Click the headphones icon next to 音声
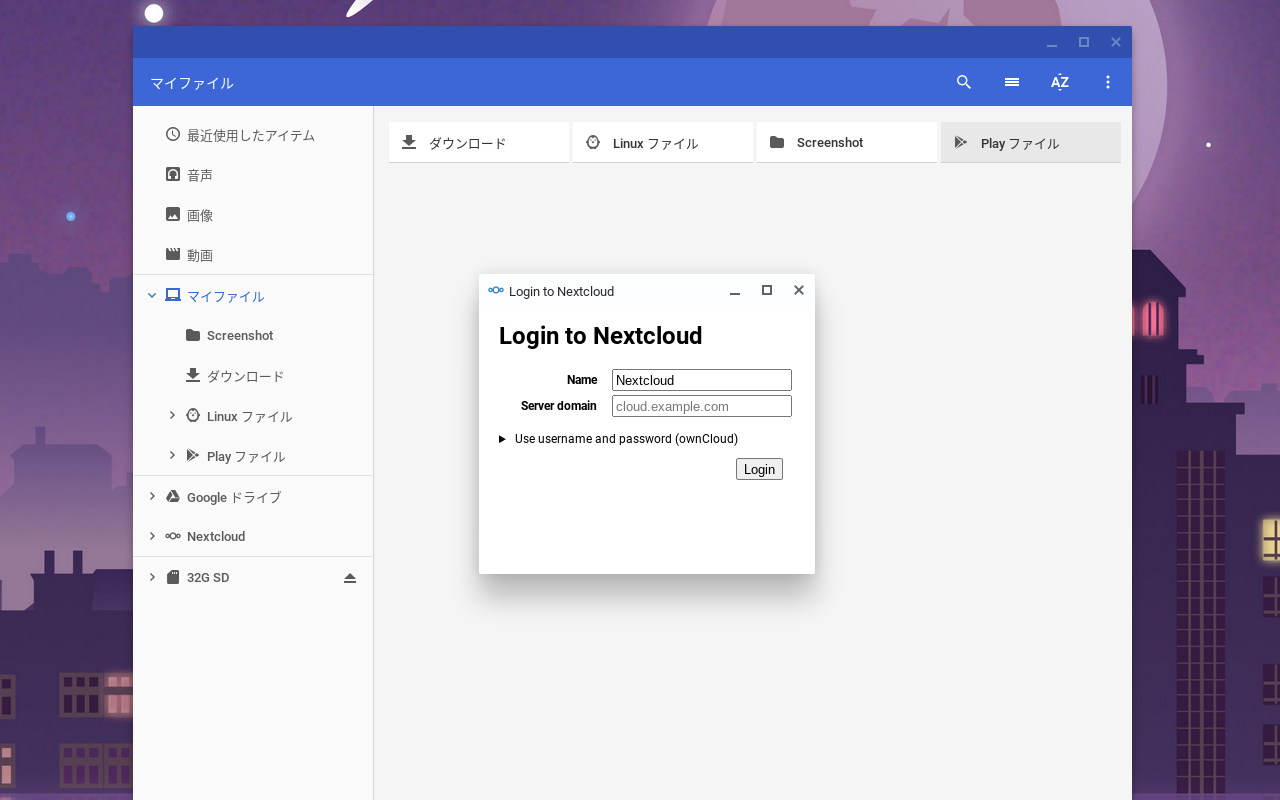The width and height of the screenshot is (1280, 800). coord(173,174)
